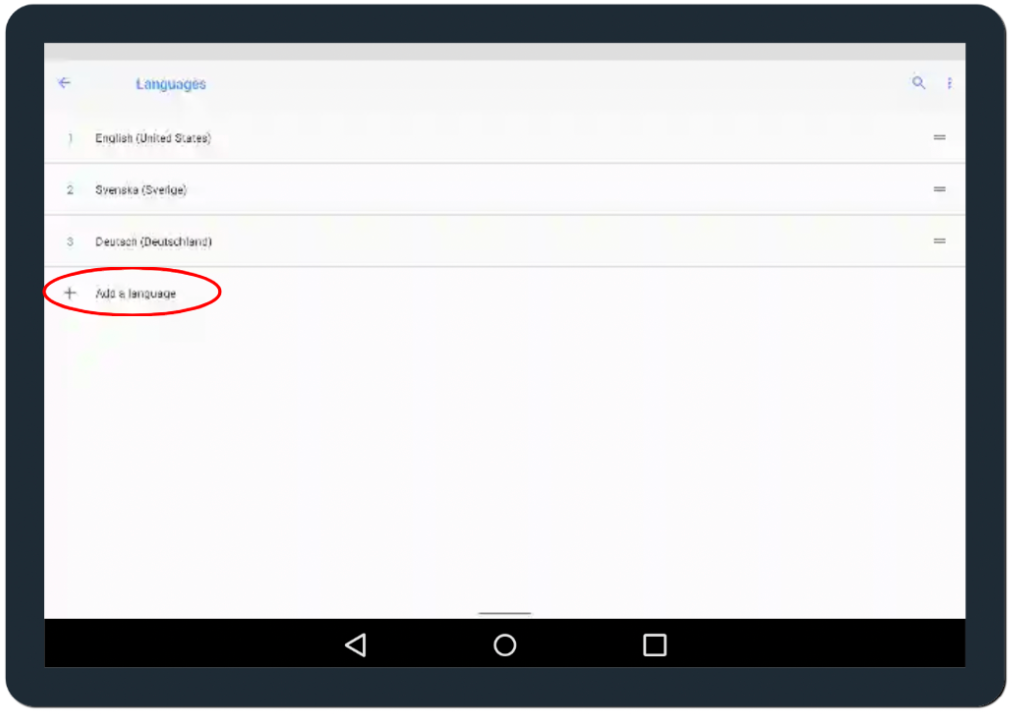Grab the drag handle for English (United States)

[939, 138]
